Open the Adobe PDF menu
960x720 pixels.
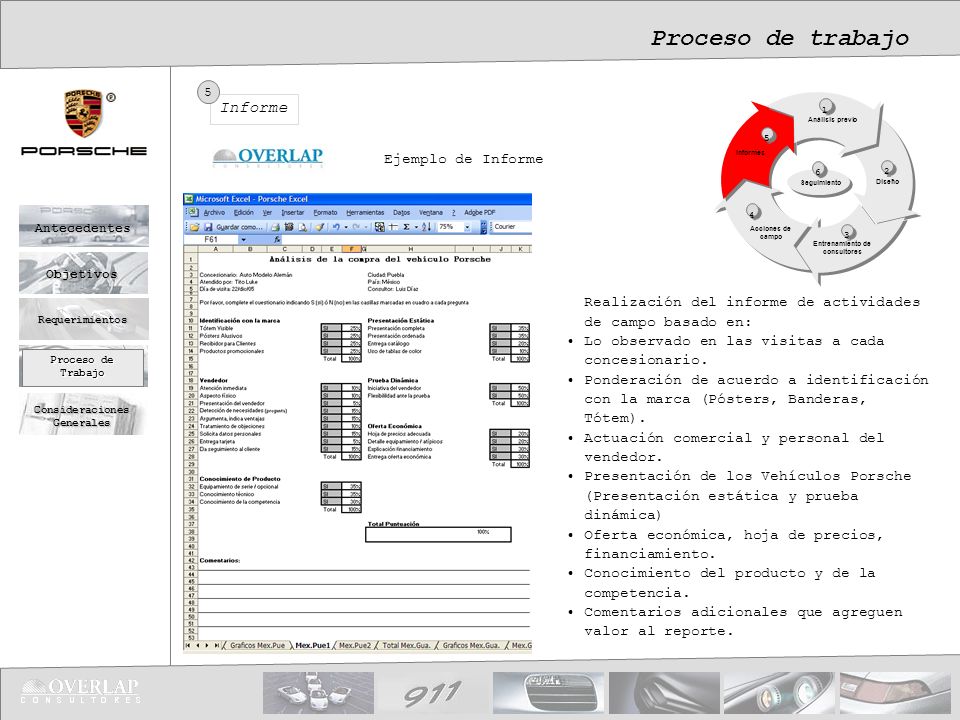479,212
